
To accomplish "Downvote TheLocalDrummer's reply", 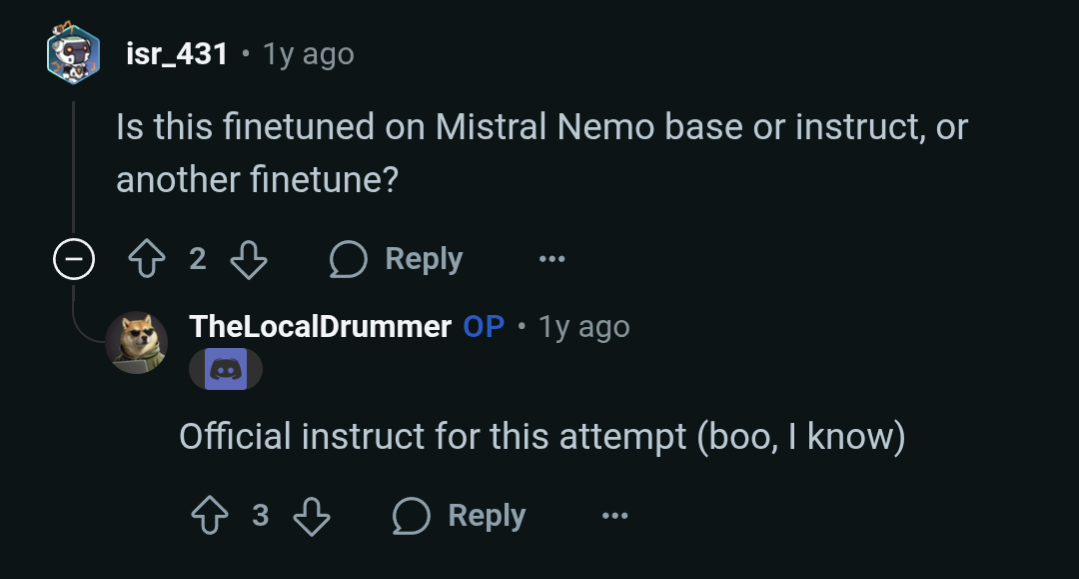I will click(311, 516).
